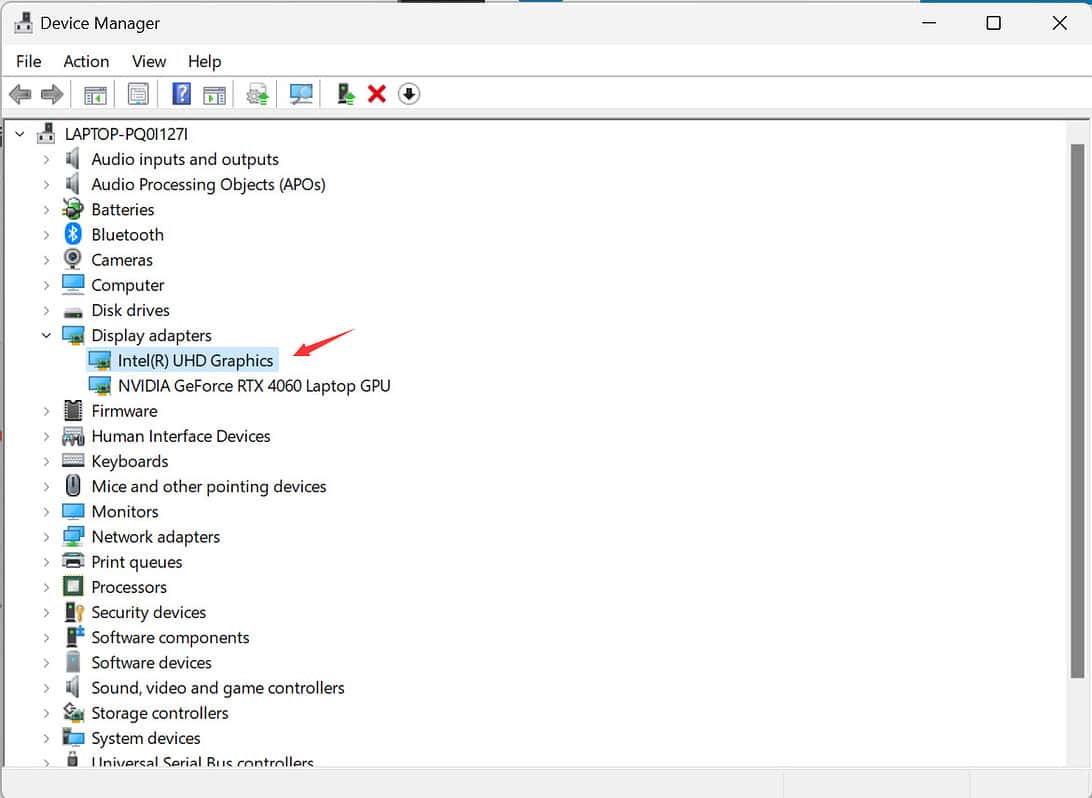Click the Batteries category icon
This screenshot has height=798, width=1092.
click(x=72, y=209)
